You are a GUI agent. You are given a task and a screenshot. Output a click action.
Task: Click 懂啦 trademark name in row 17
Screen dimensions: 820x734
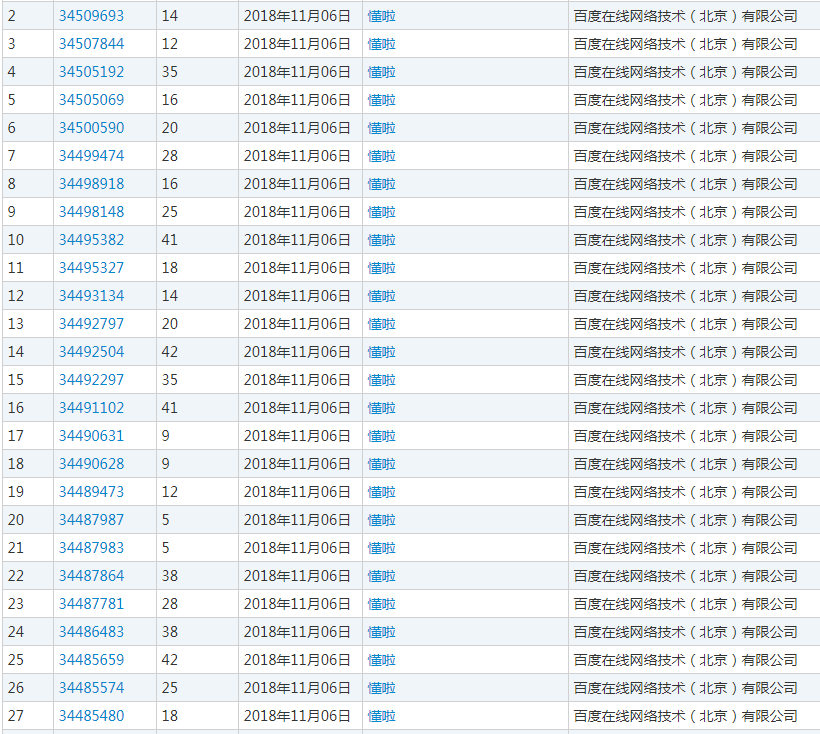pyautogui.click(x=381, y=436)
